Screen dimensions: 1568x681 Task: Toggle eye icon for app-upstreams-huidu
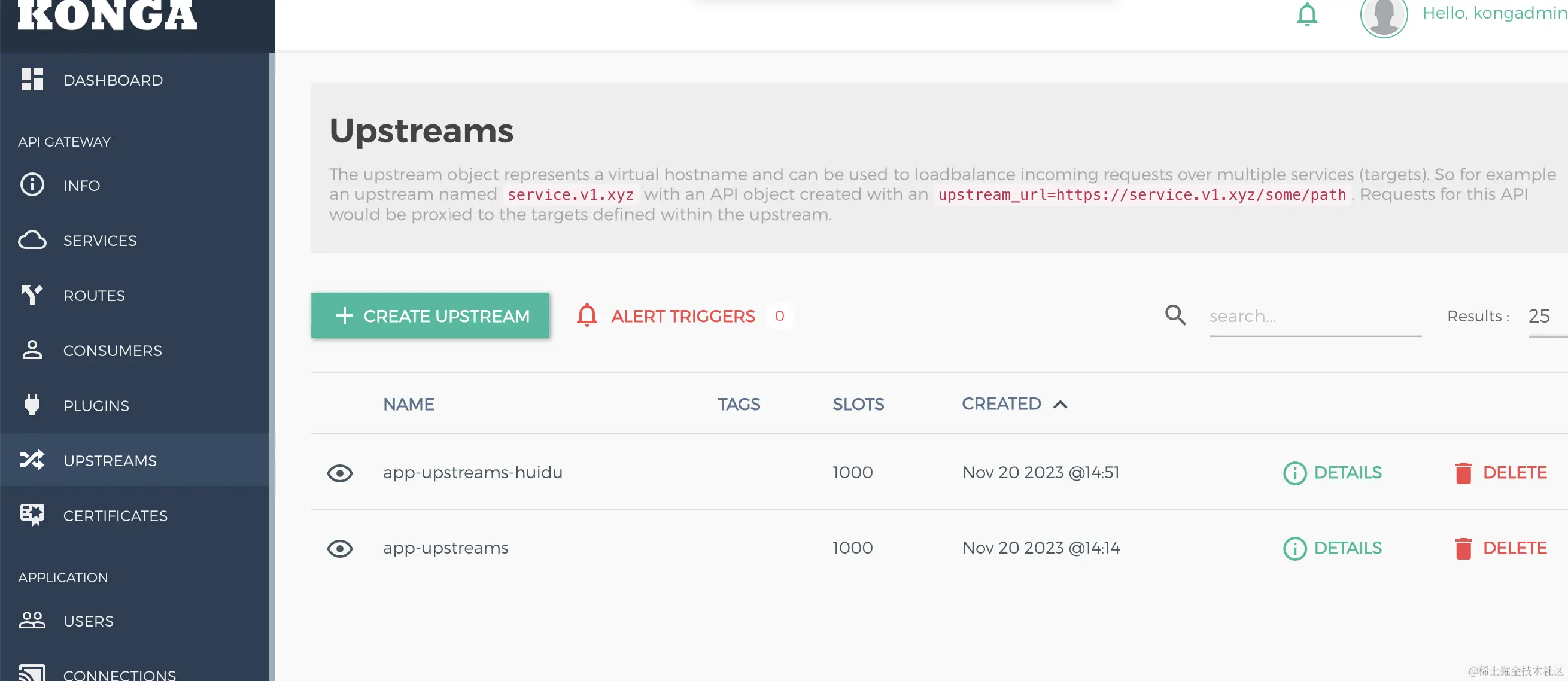tap(340, 473)
